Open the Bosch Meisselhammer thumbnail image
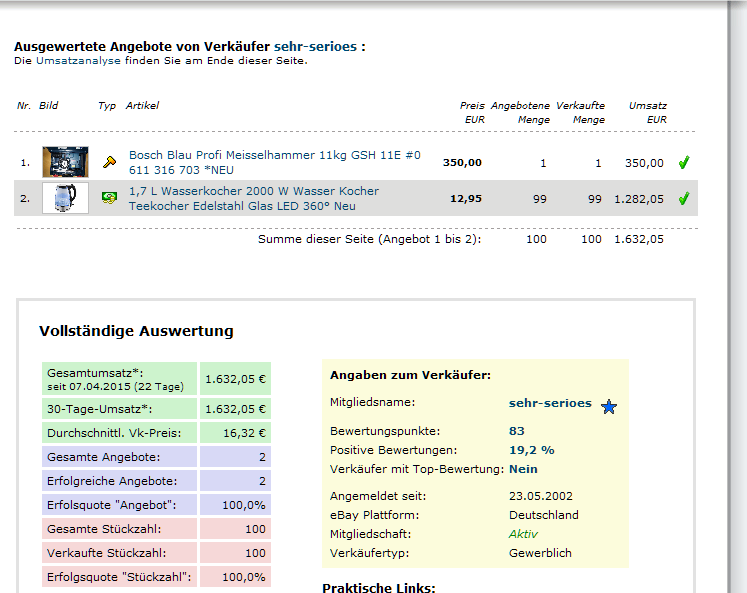Screen dimensions: 747x593 tap(65, 162)
